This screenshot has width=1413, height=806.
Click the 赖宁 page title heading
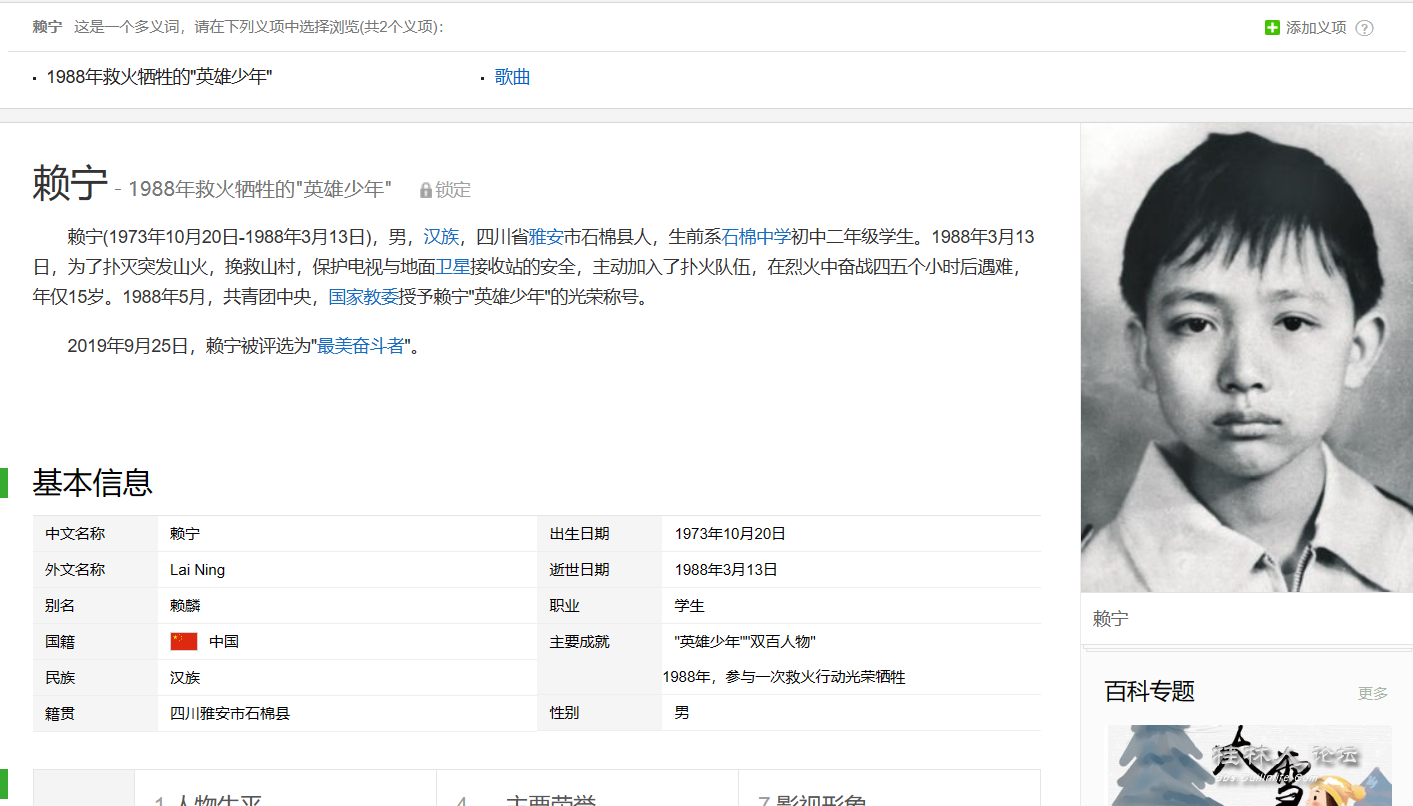[70, 184]
